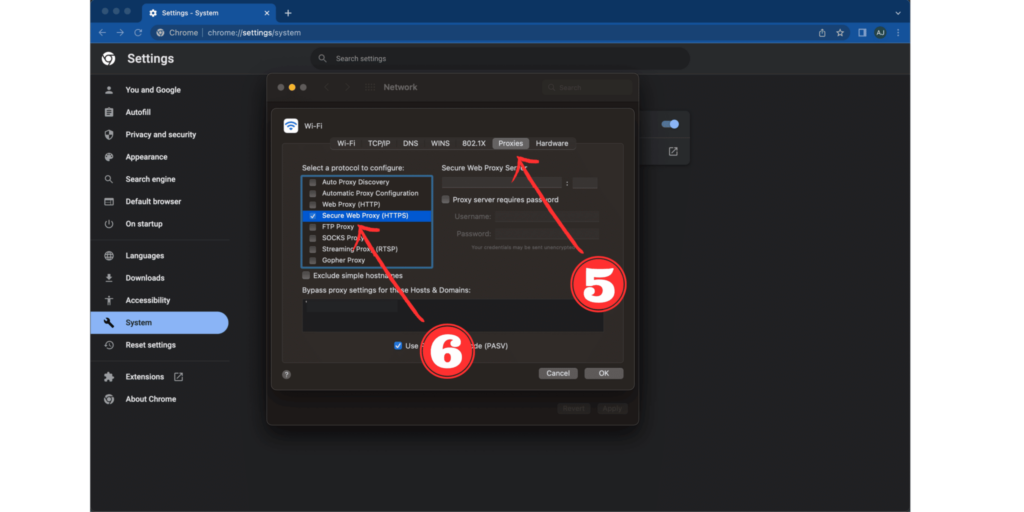Click the Username field

click(x=547, y=216)
